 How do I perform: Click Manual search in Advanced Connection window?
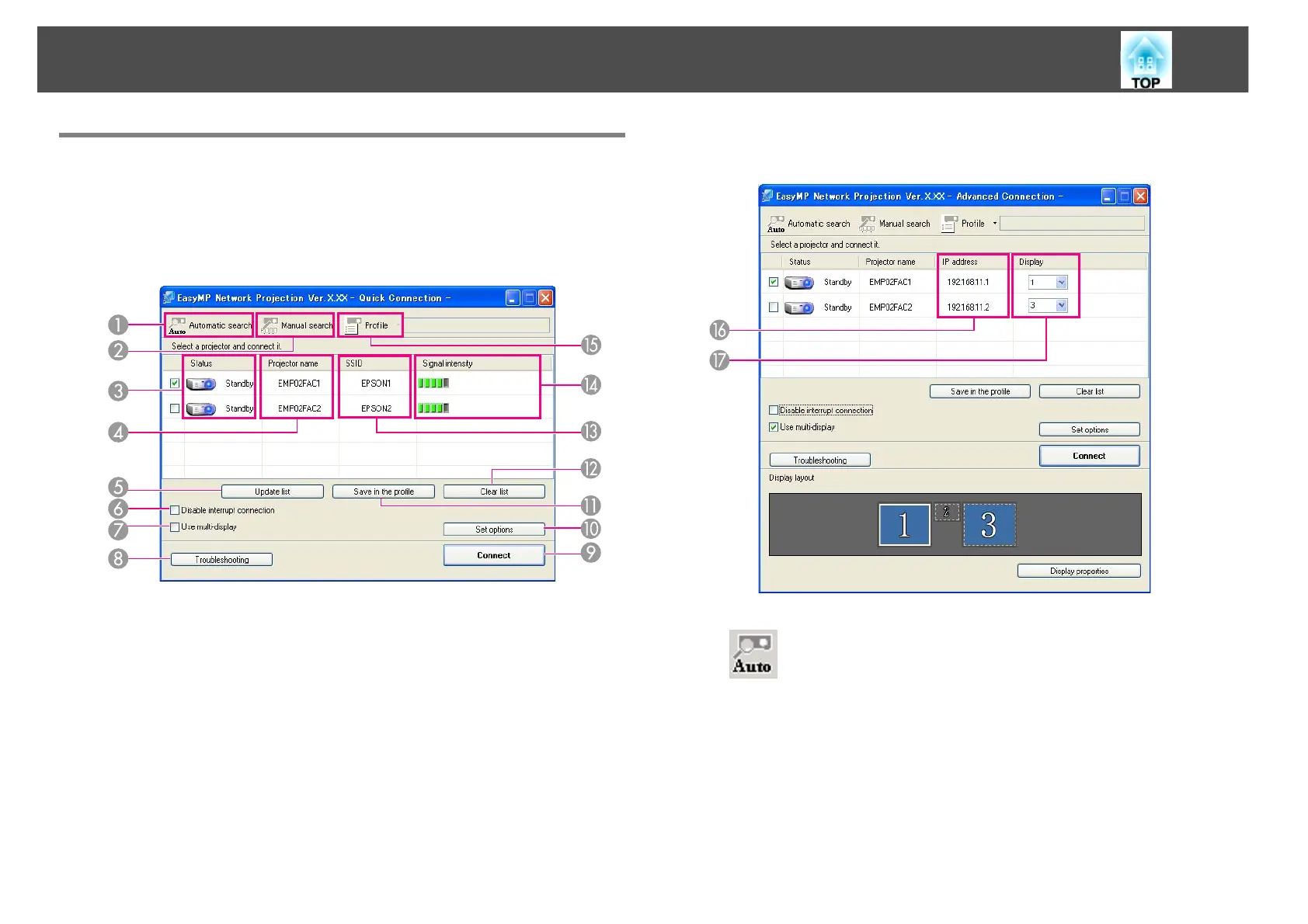coord(895,224)
